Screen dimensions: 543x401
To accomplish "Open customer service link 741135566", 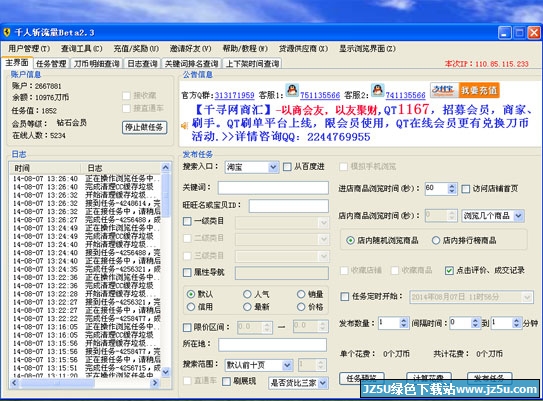I will pos(405,95).
